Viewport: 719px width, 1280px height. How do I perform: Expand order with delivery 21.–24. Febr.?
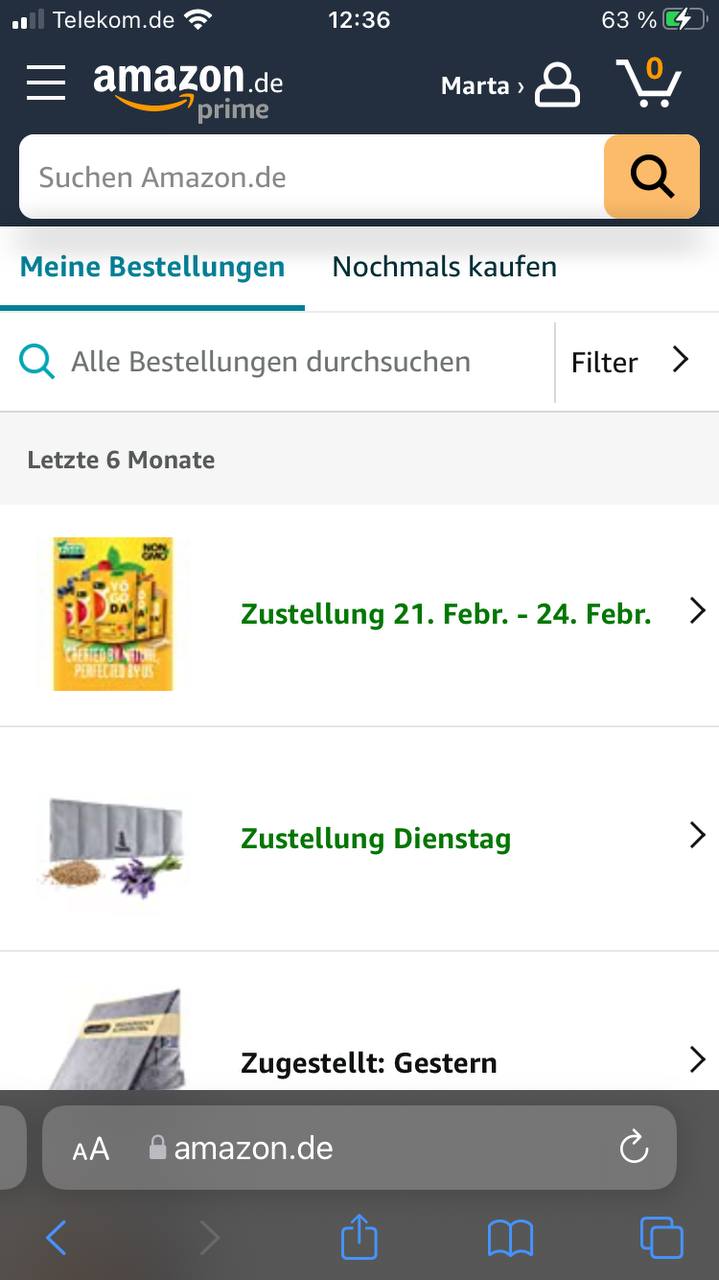[x=697, y=611]
